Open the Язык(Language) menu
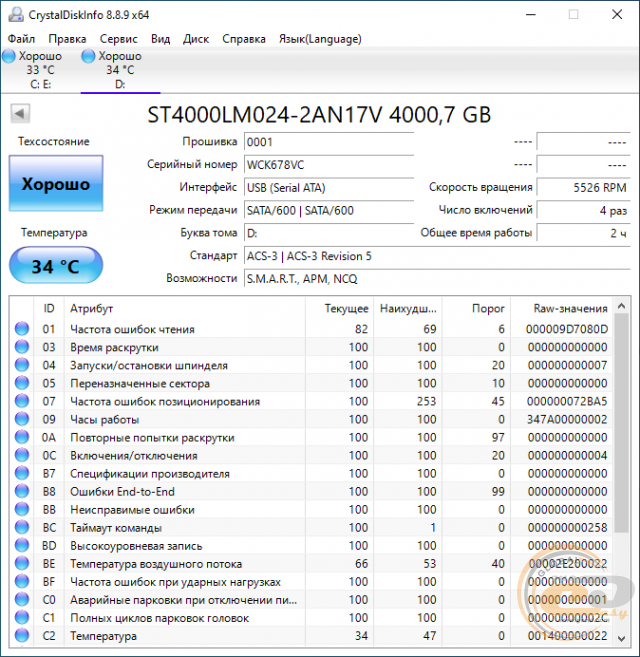This screenshot has height=657, width=640. (320, 39)
